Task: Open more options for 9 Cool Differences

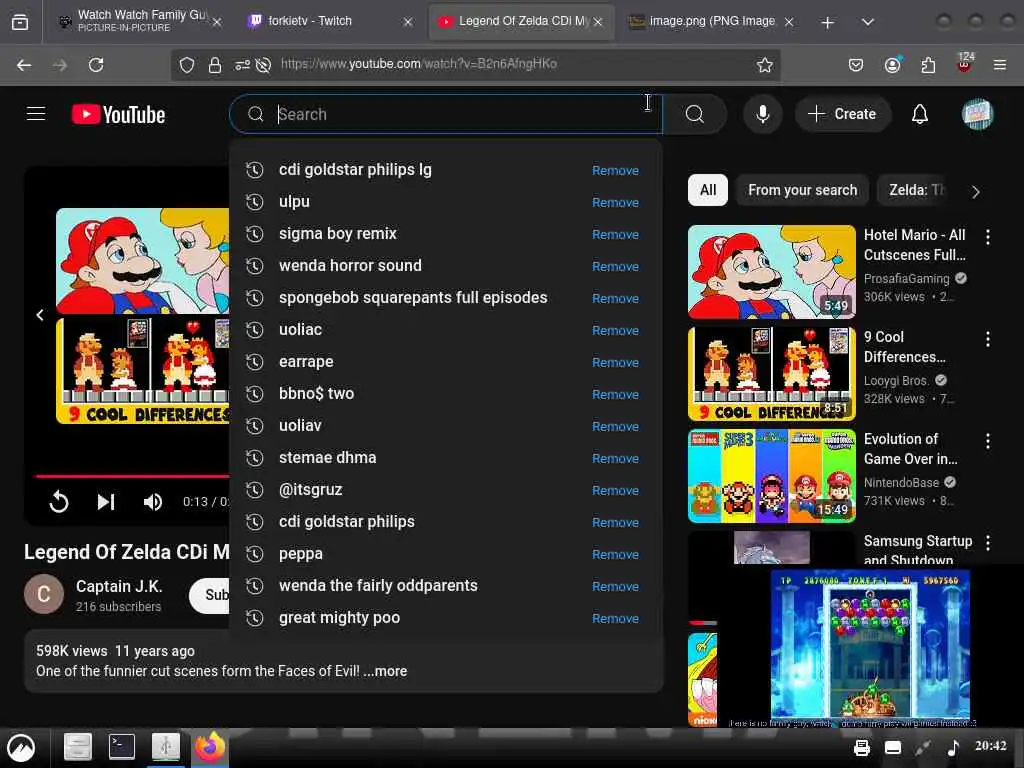Action: click(x=987, y=339)
